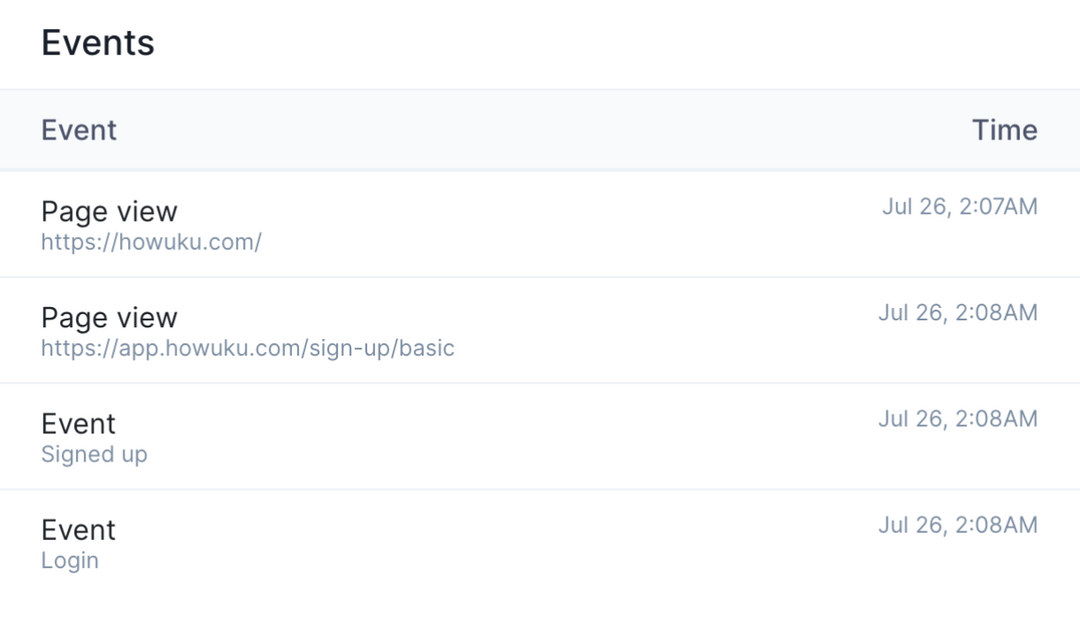Click the timestamp for the sign-up page view

click(959, 312)
